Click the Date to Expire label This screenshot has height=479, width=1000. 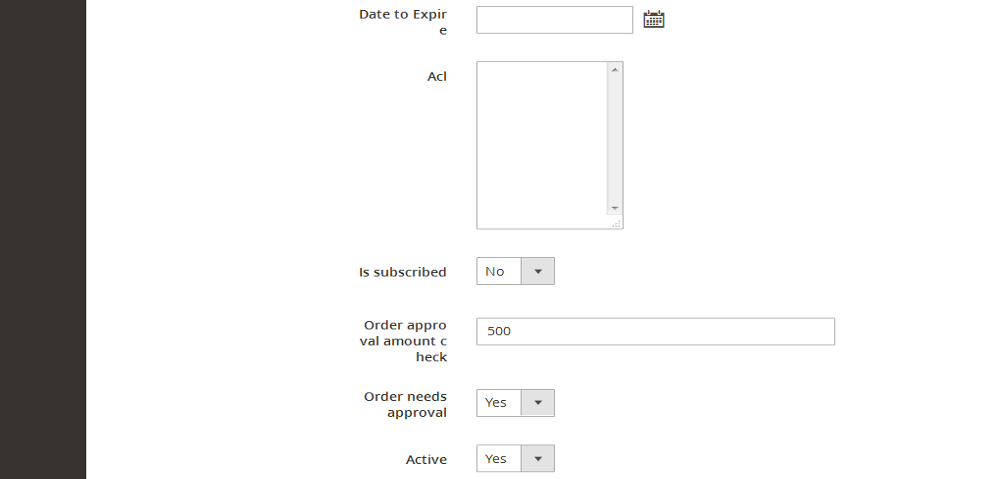click(x=403, y=22)
